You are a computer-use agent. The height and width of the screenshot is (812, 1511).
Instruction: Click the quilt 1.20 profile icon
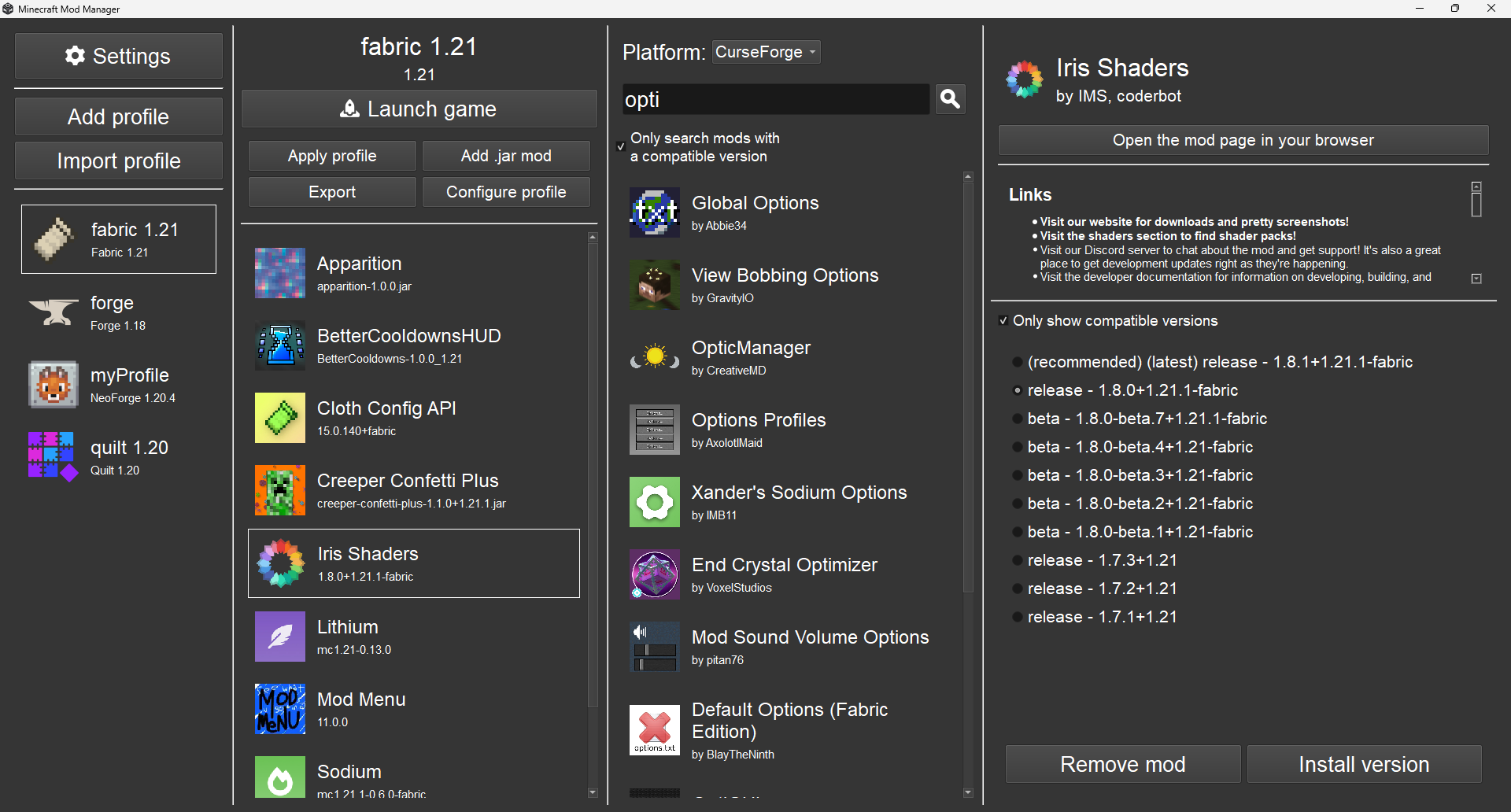[x=54, y=457]
